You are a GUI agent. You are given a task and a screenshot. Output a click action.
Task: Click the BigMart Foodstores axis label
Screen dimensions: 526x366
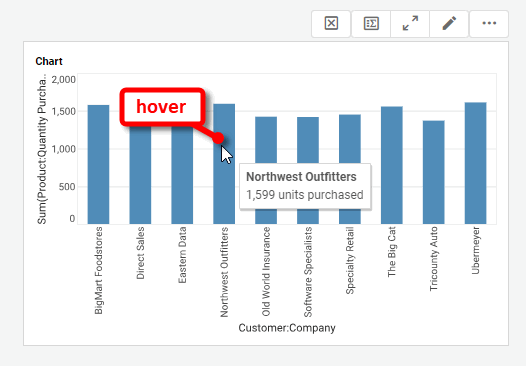pyautogui.click(x=98, y=270)
